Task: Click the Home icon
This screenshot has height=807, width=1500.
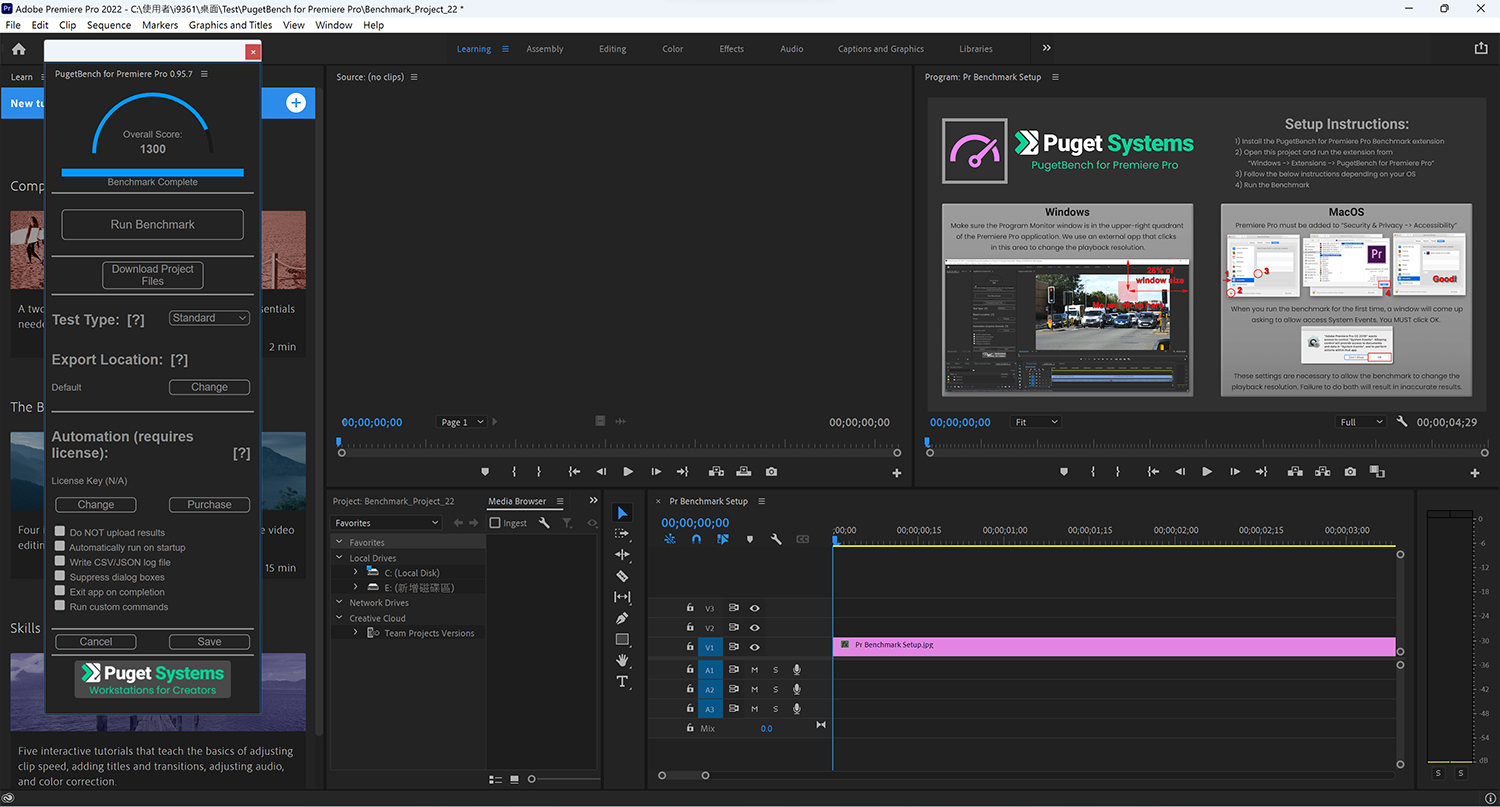Action: [19, 48]
